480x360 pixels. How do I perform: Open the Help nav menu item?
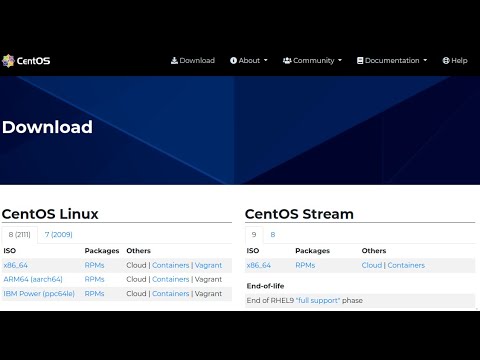pos(455,60)
